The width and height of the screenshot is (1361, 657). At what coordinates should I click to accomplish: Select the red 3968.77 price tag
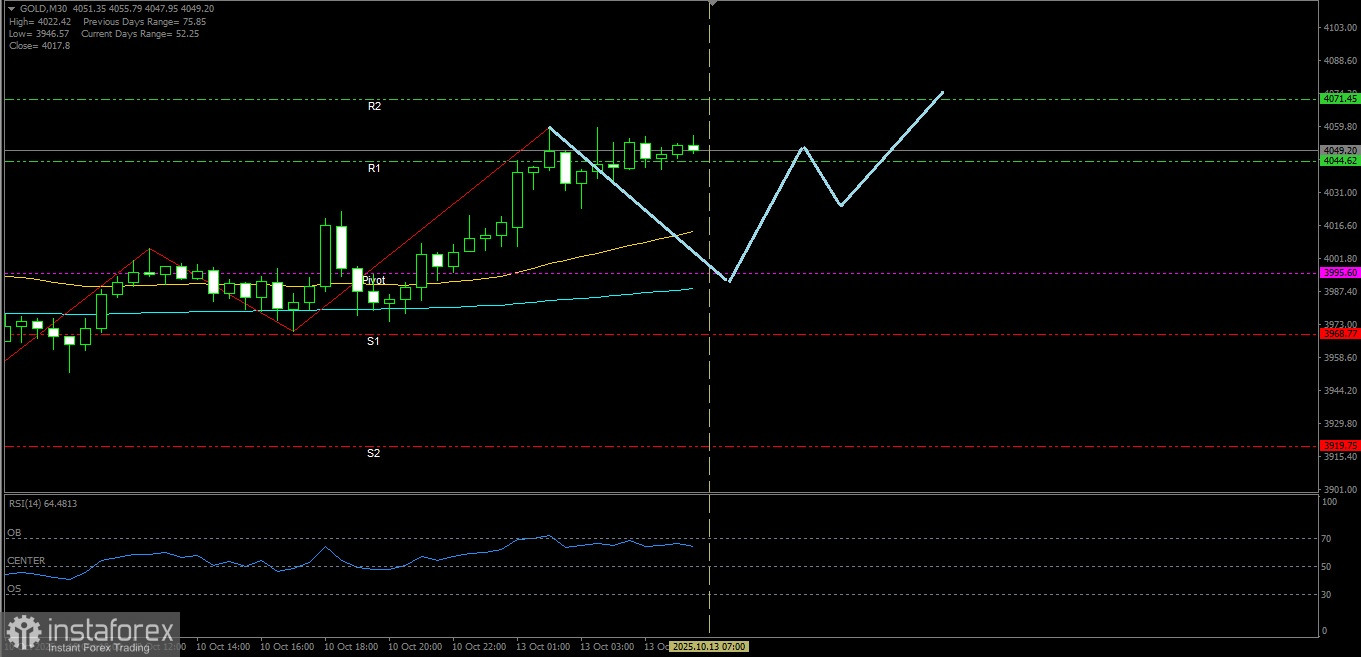click(x=1339, y=334)
